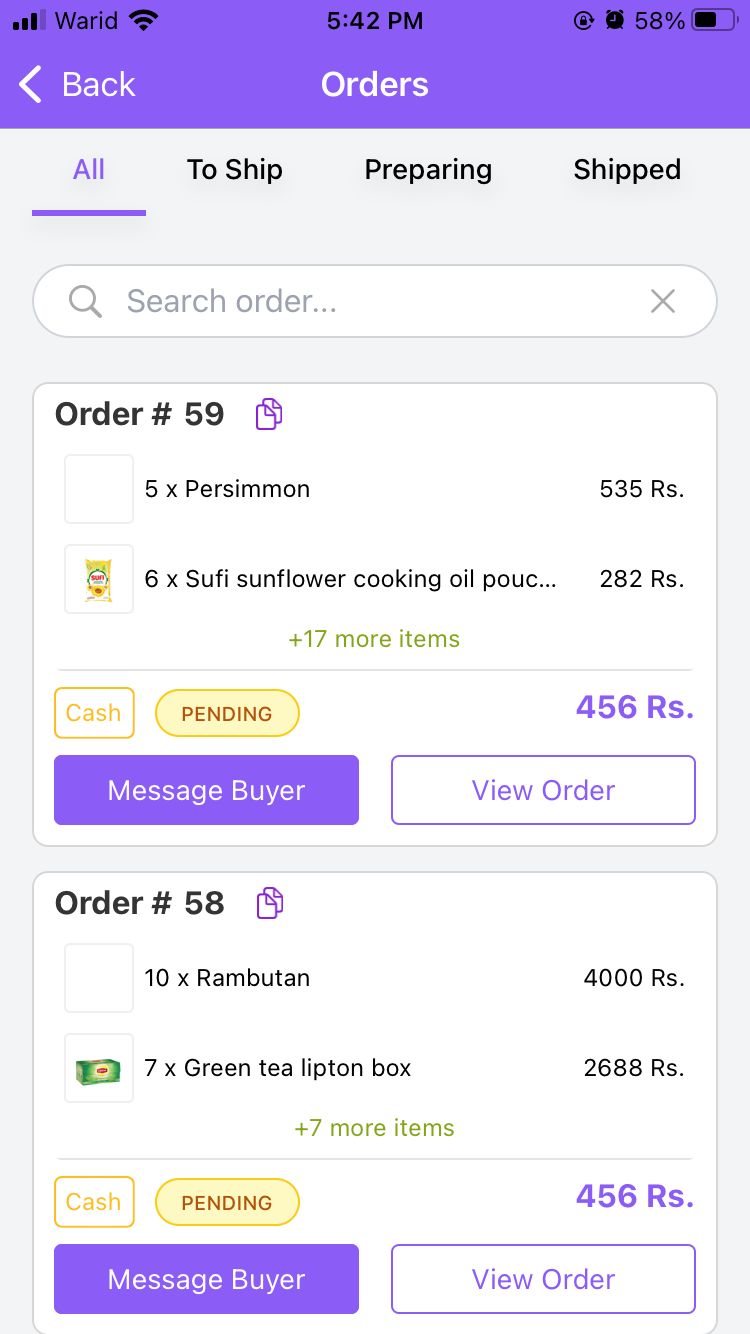Click the search magnifier icon
The width and height of the screenshot is (750, 1334).
(85, 301)
